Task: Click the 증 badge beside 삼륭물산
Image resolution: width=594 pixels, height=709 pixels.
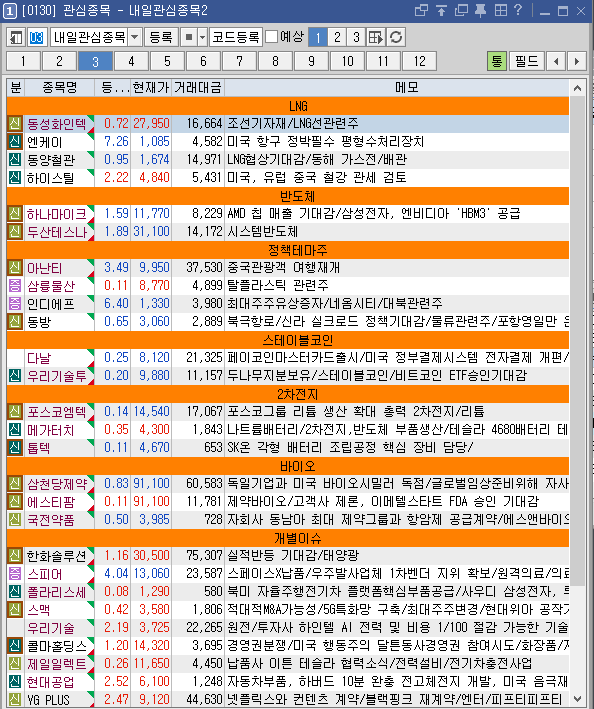Action: coord(15,285)
